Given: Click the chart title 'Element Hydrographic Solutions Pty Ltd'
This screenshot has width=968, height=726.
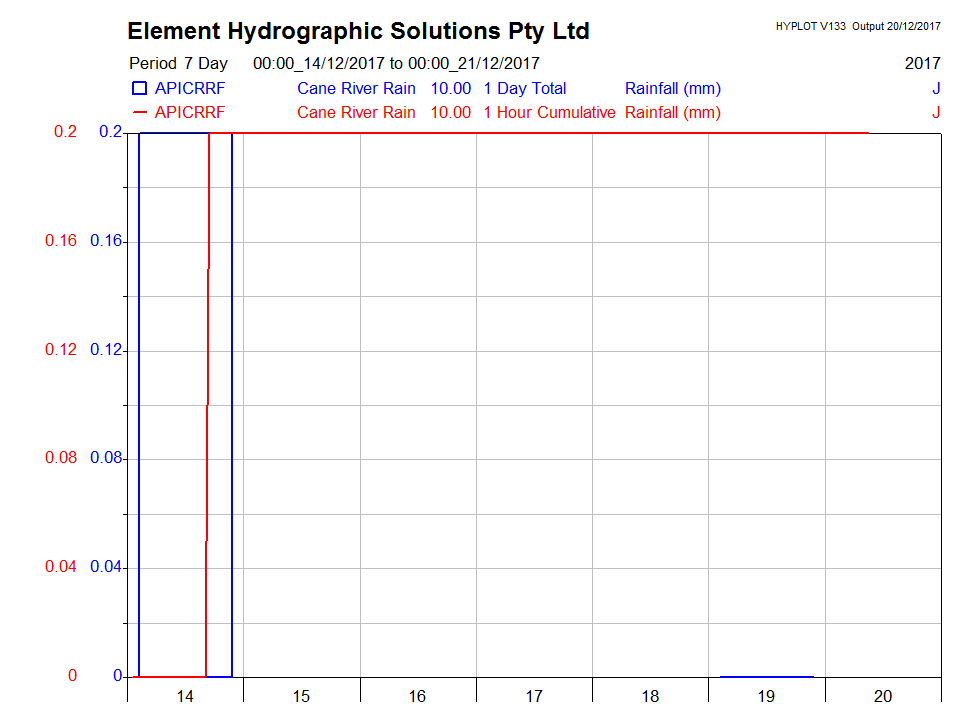Looking at the screenshot, I should [358, 31].
